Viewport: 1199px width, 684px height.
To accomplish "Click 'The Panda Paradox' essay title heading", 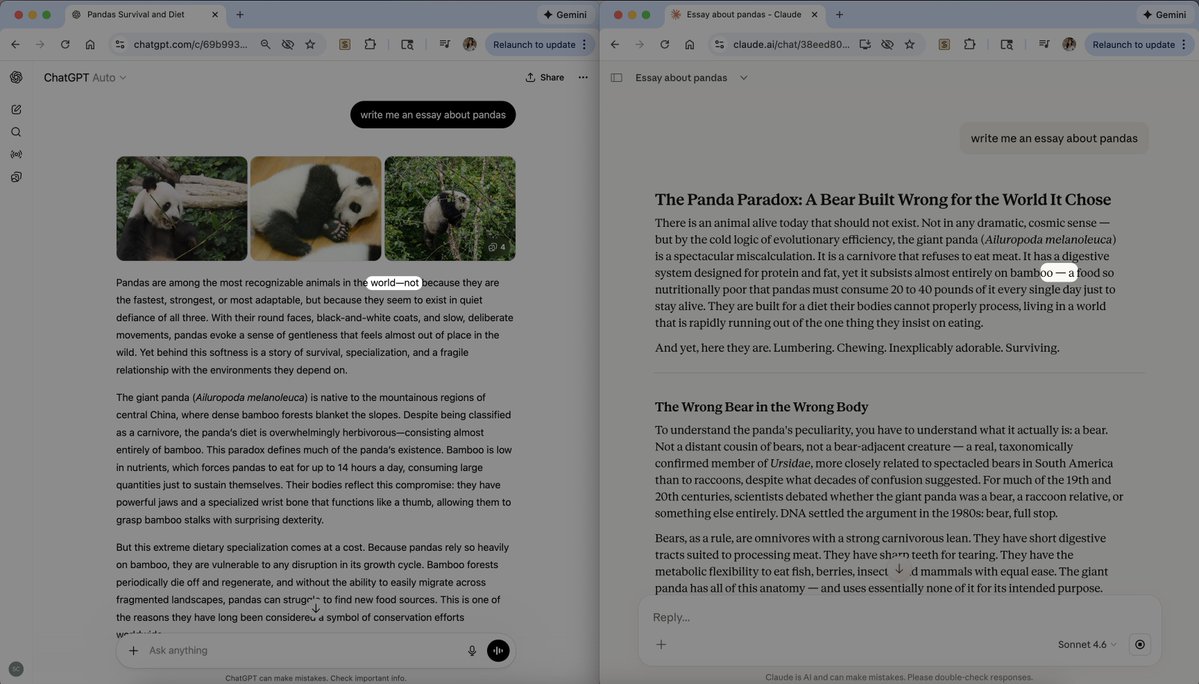I will (882, 199).
